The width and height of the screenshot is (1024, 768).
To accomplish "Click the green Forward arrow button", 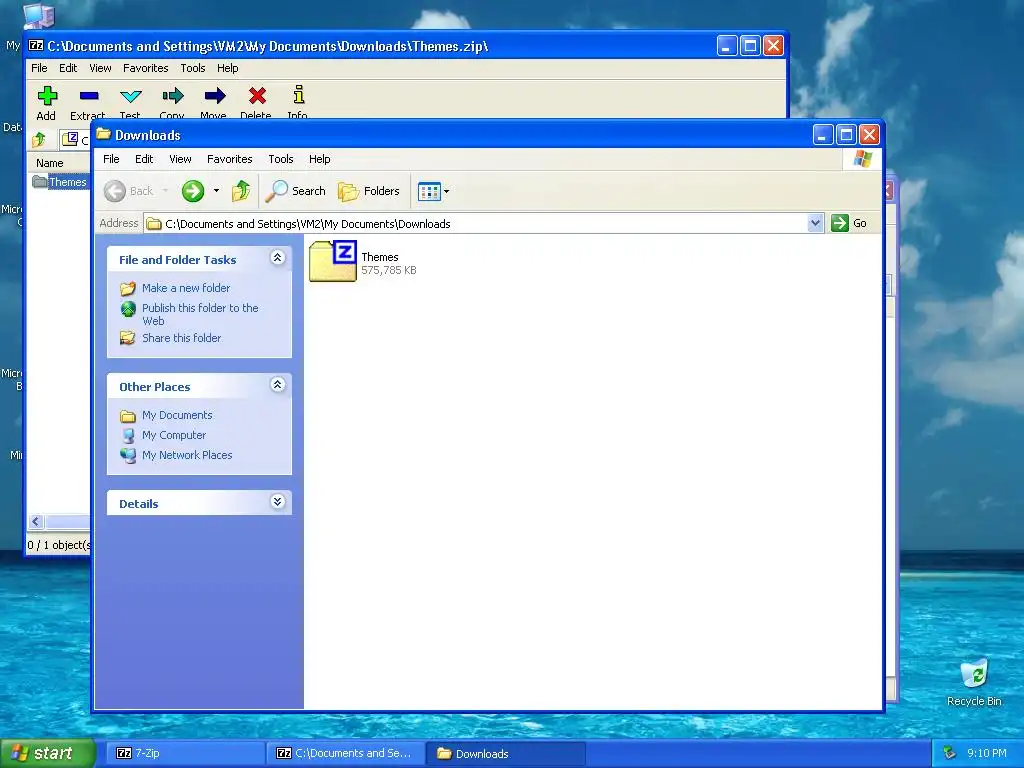I will (193, 191).
